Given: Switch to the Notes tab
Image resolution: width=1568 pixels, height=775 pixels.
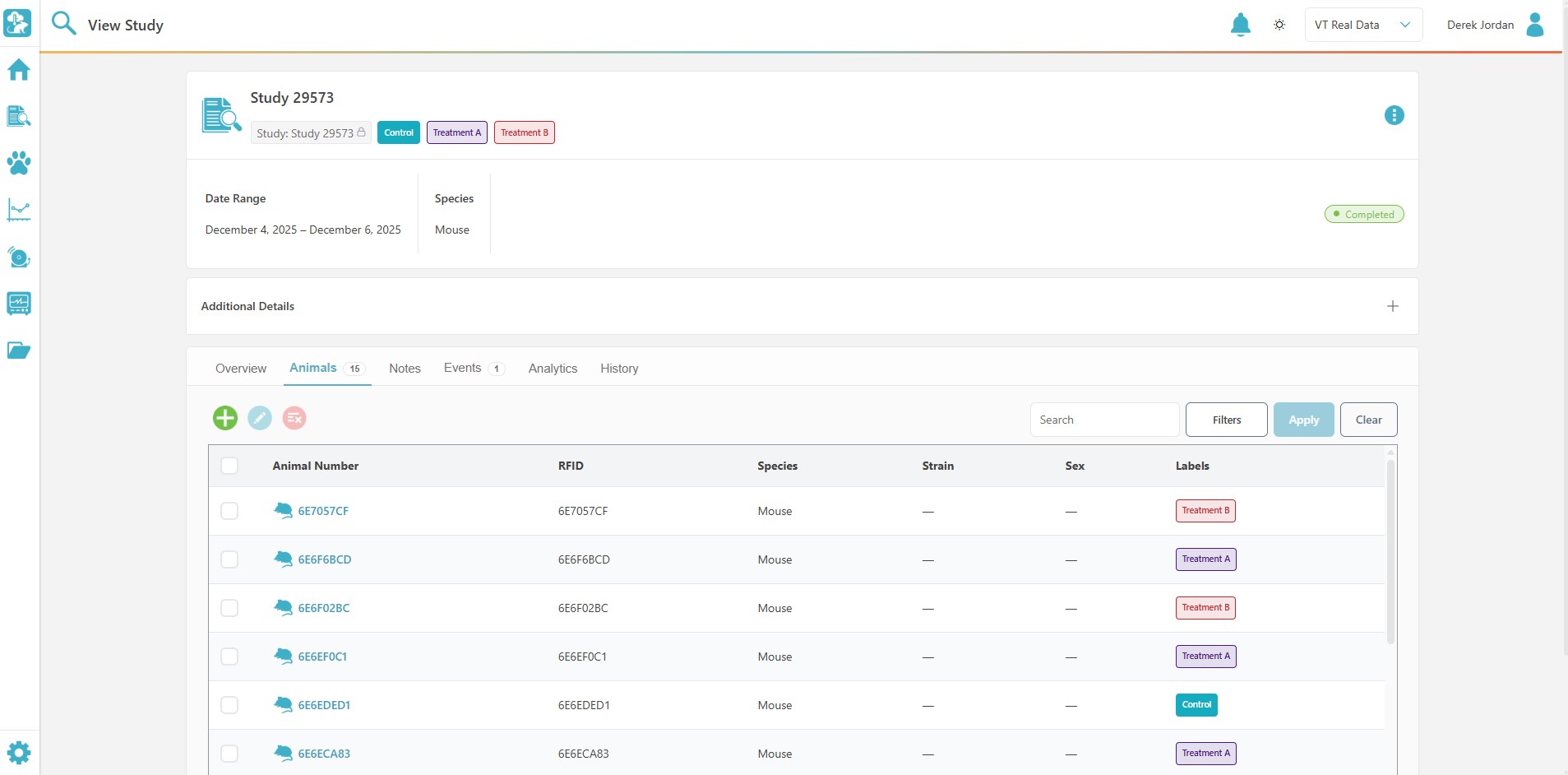Looking at the screenshot, I should tap(405, 369).
